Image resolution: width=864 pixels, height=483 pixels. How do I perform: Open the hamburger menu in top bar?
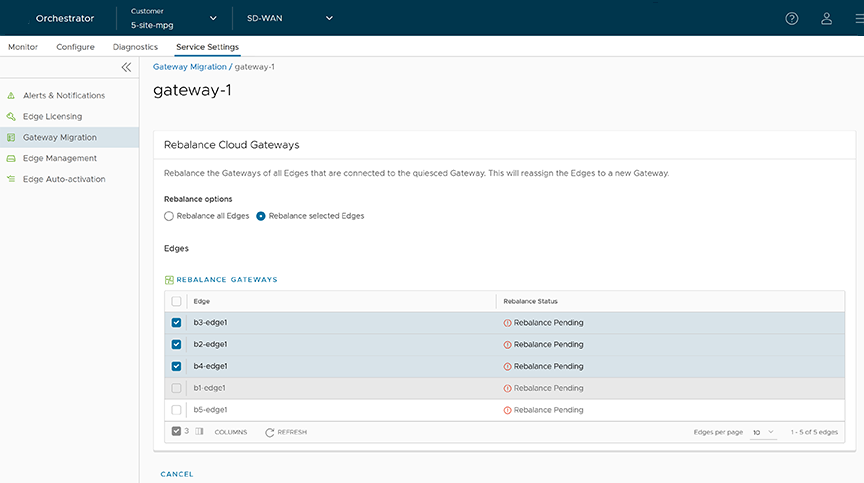858,18
